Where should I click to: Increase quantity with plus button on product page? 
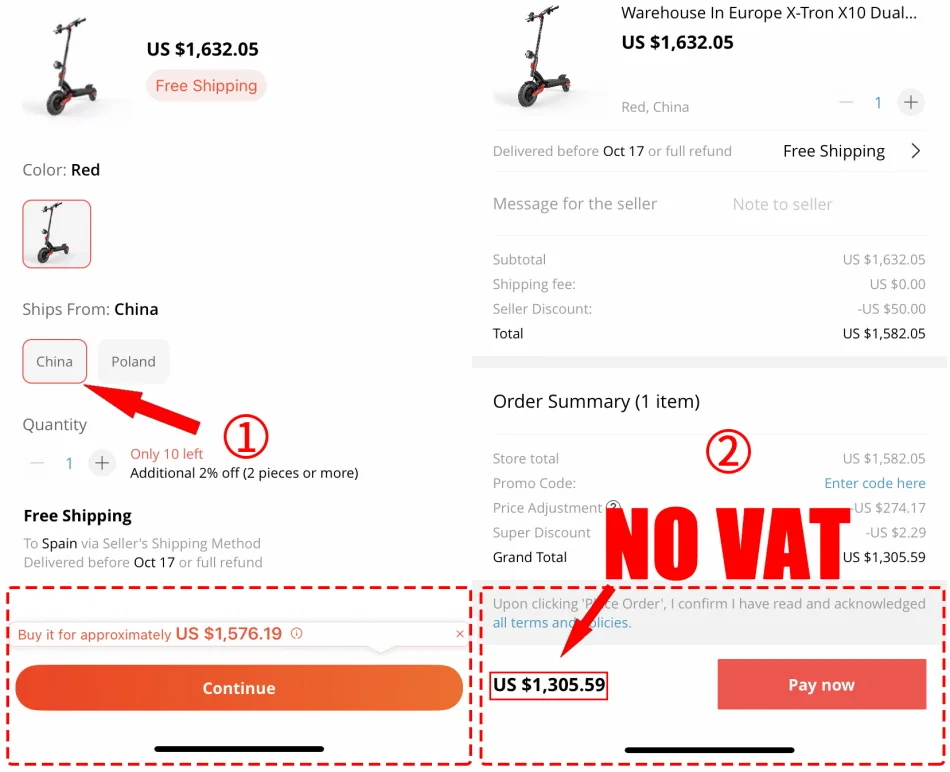pyautogui.click(x=102, y=464)
